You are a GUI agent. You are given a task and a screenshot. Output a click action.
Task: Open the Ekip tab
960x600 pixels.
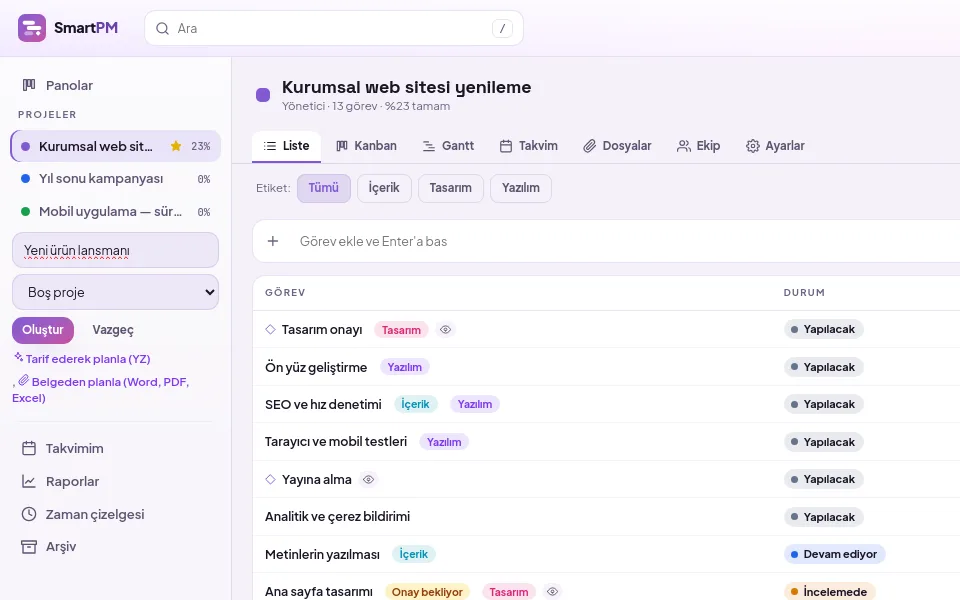point(698,146)
